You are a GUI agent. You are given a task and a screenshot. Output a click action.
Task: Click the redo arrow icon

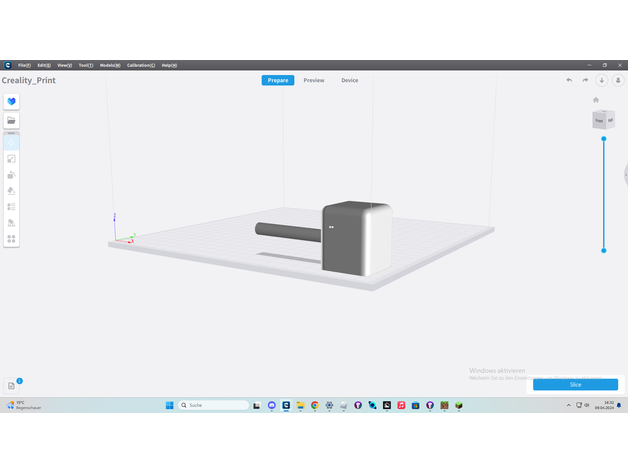click(x=585, y=80)
